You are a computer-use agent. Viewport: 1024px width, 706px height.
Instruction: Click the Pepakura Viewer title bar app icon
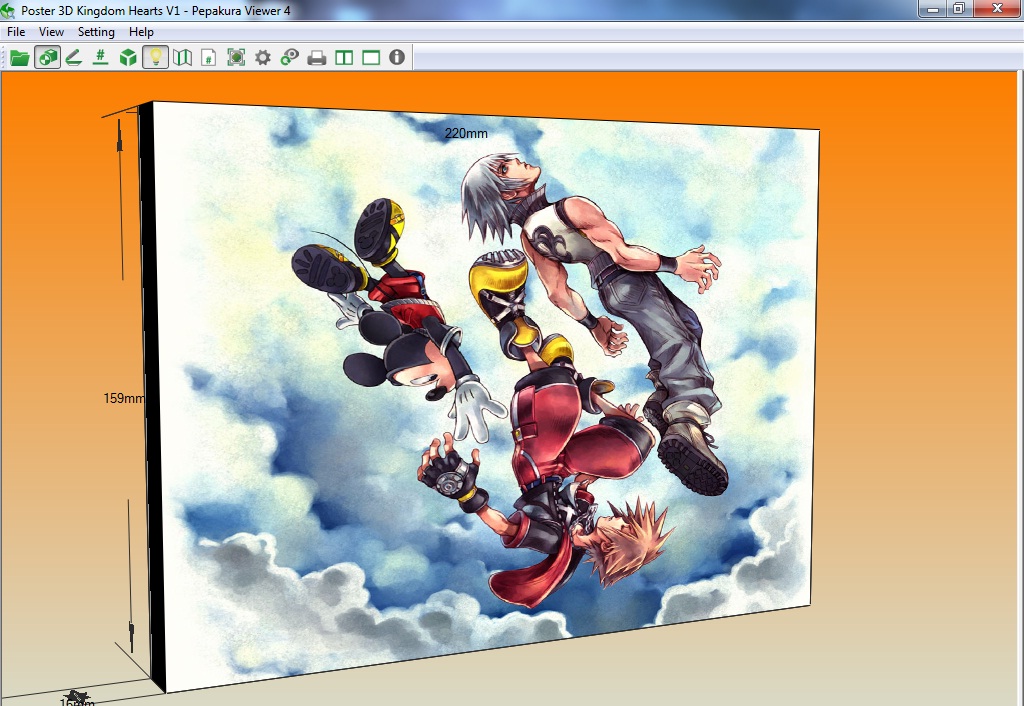(8, 10)
